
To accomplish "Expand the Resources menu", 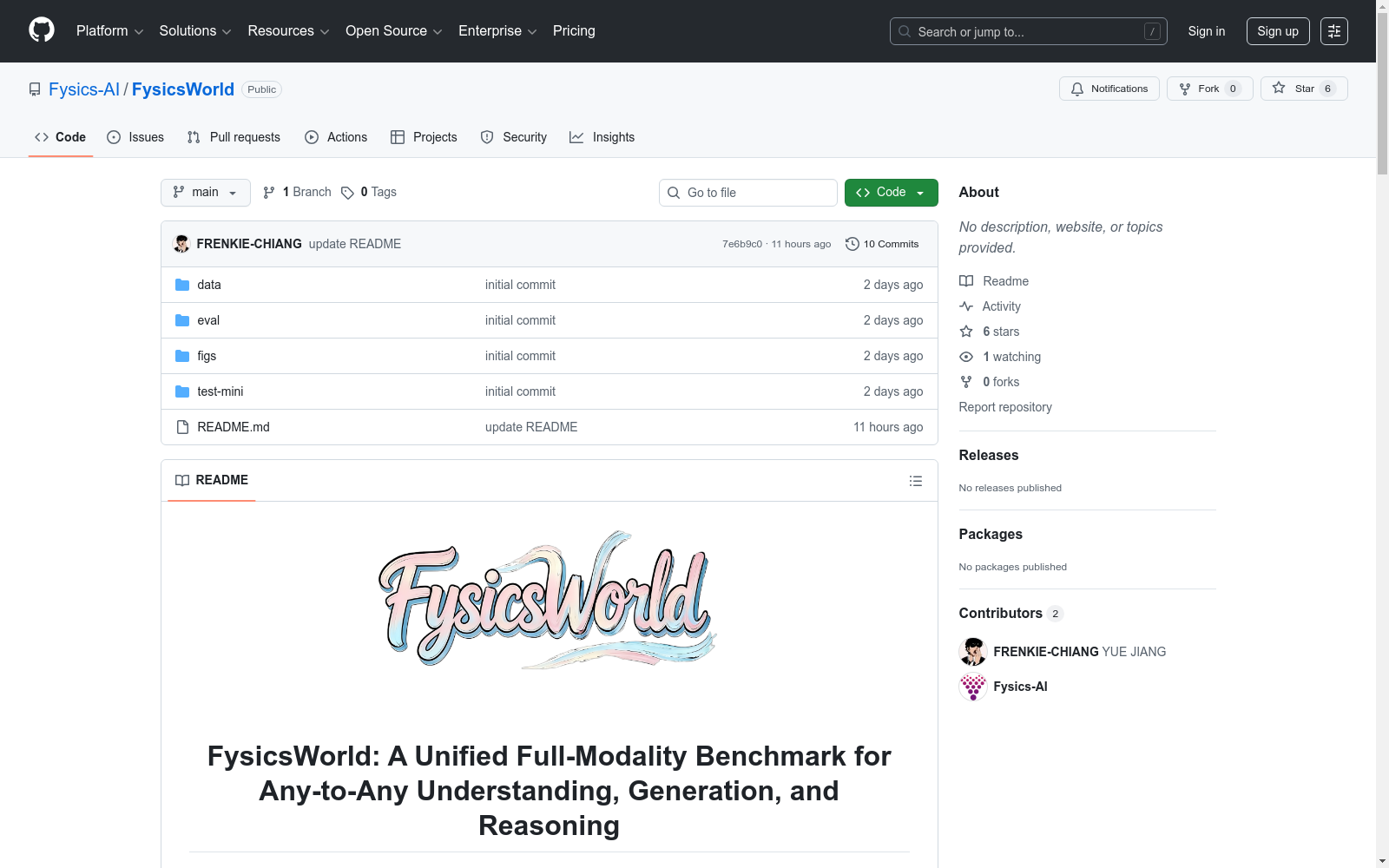I will (288, 31).
